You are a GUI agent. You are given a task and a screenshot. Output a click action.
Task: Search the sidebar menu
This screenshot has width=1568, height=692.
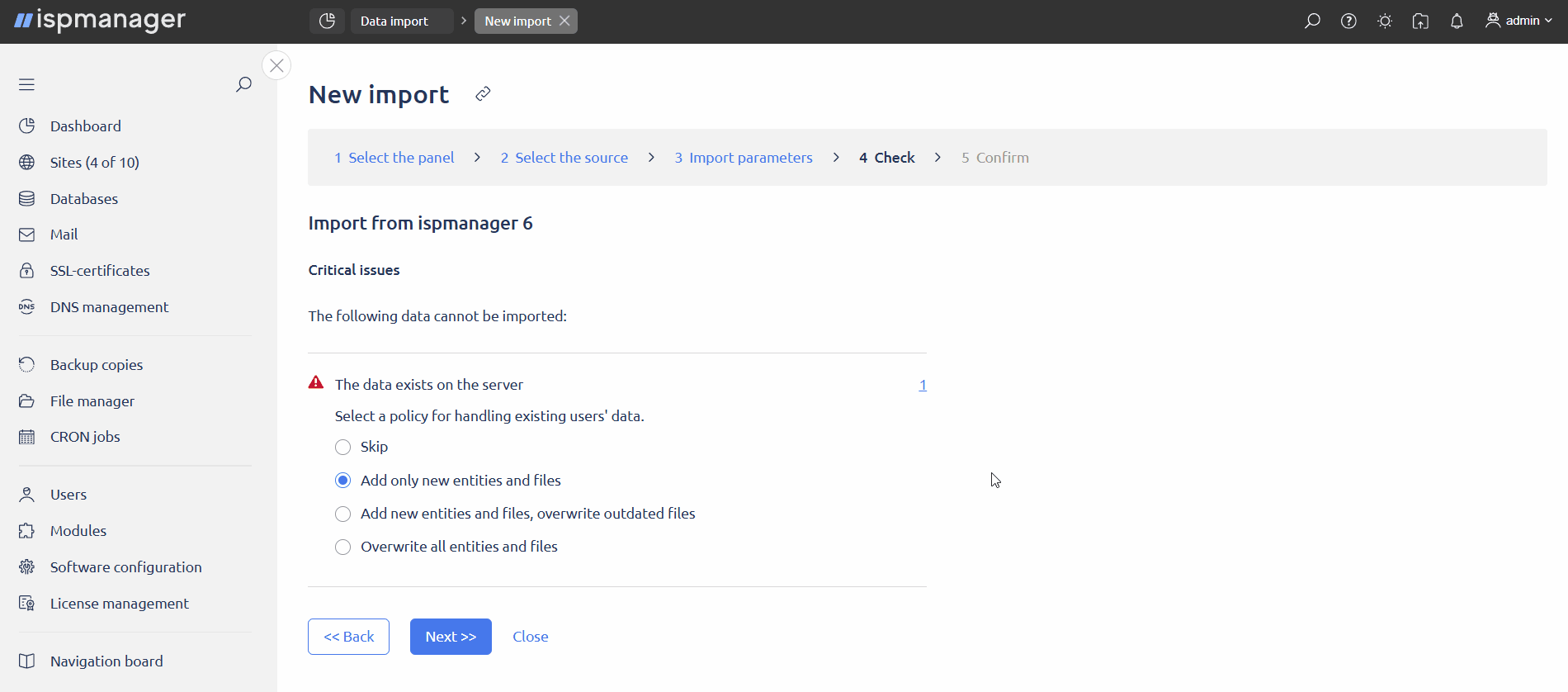coord(243,84)
